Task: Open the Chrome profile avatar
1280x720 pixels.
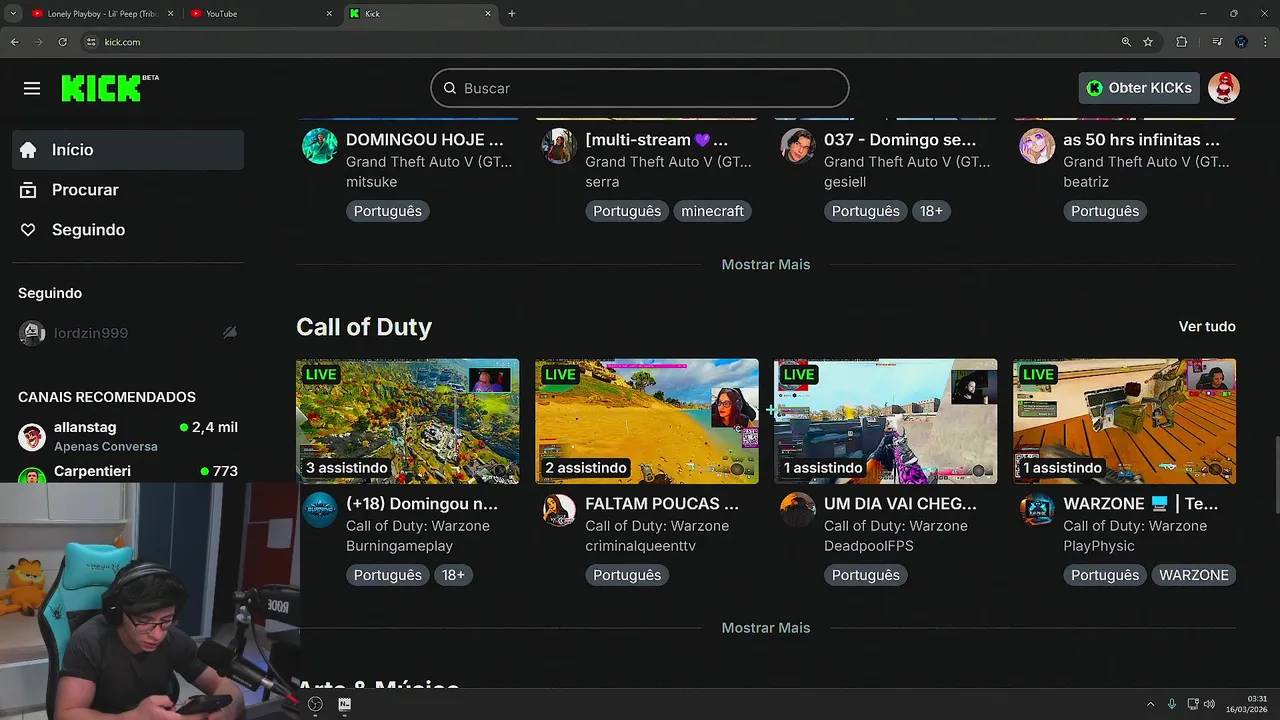Action: pos(1241,42)
